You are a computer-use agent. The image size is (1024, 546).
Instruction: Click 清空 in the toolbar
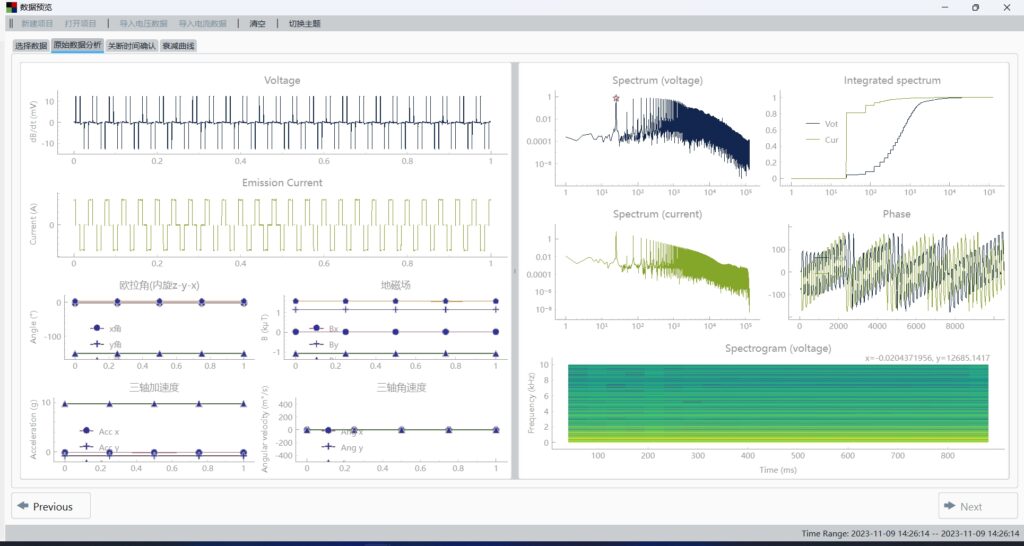tap(258, 23)
